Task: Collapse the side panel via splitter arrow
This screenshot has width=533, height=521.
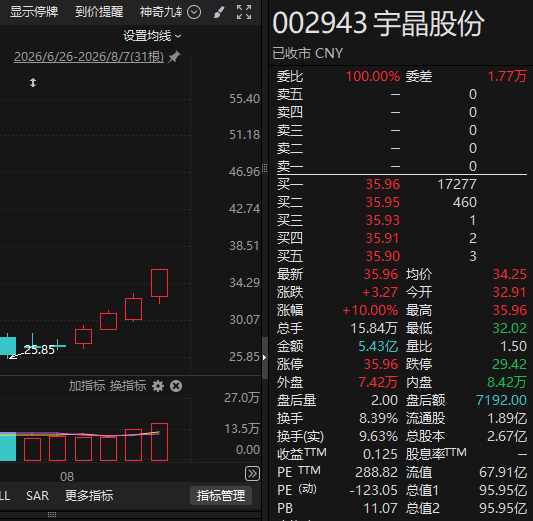Action: click(265, 358)
